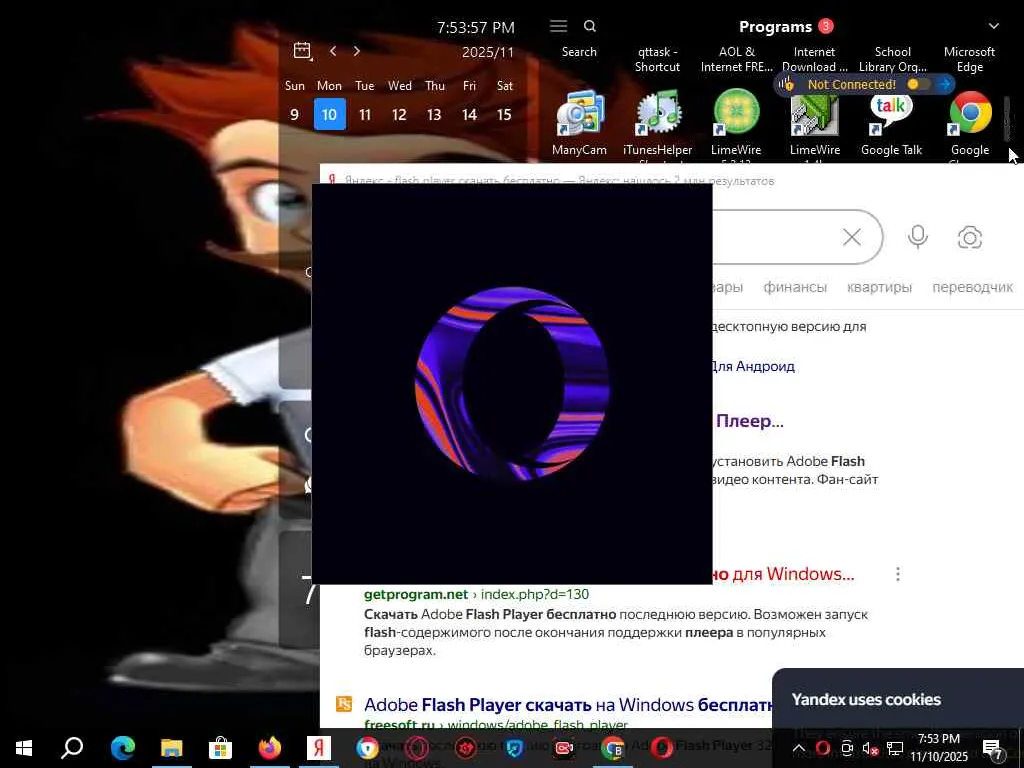Open the Chrome B profile taskbar icon
This screenshot has width=1024, height=768.
pos(613,748)
